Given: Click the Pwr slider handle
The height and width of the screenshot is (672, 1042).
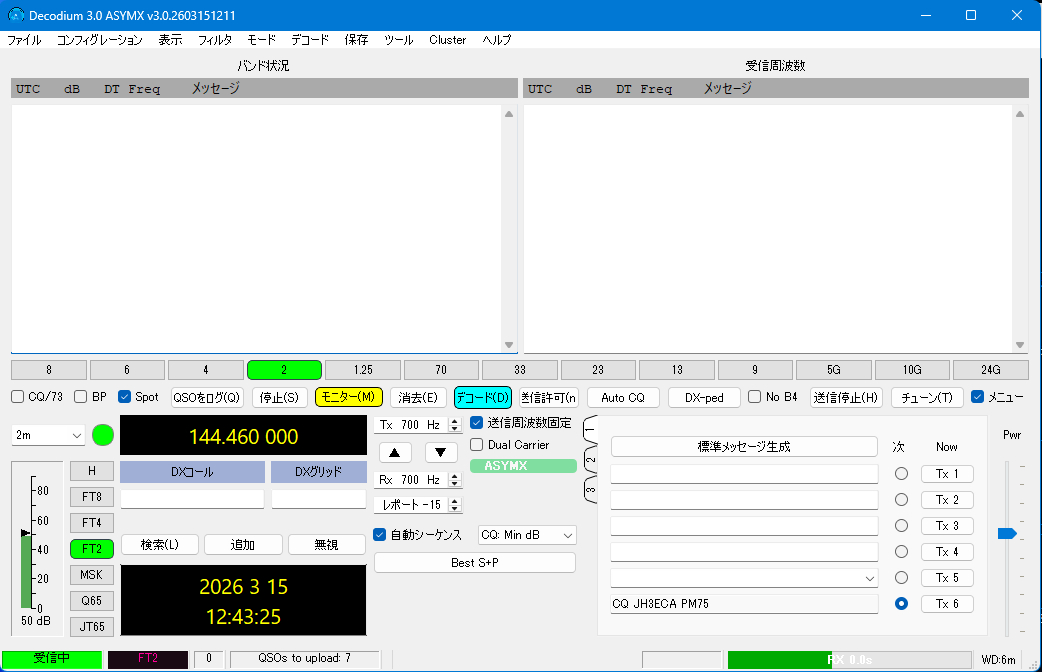Looking at the screenshot, I should [x=1007, y=534].
